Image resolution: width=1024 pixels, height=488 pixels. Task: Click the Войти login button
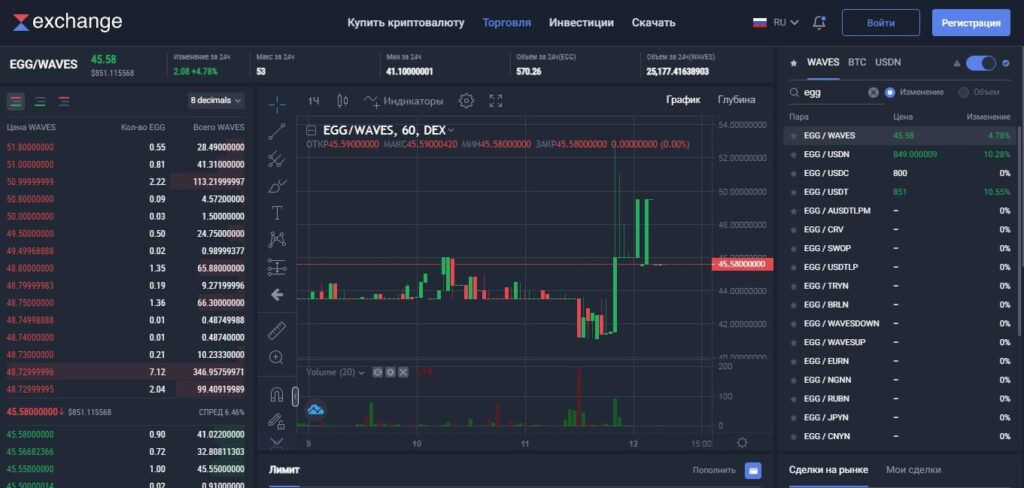[x=880, y=22]
